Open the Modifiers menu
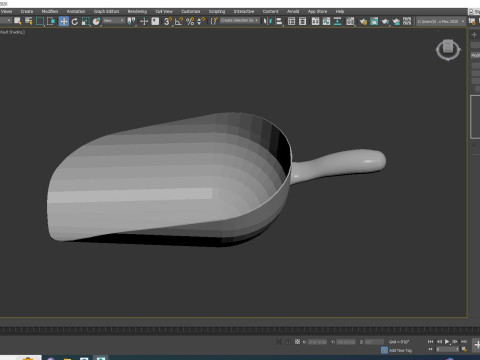Image resolution: width=480 pixels, height=360 pixels. click(50, 11)
